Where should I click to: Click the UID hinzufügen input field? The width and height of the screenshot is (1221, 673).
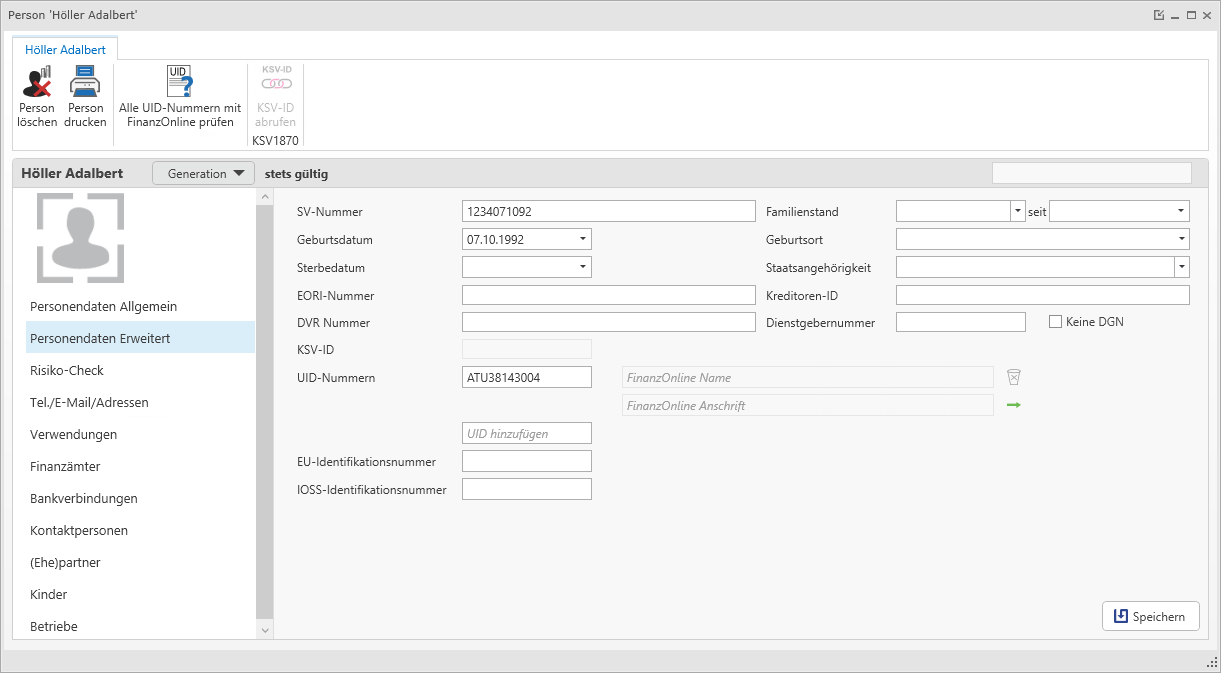point(526,433)
